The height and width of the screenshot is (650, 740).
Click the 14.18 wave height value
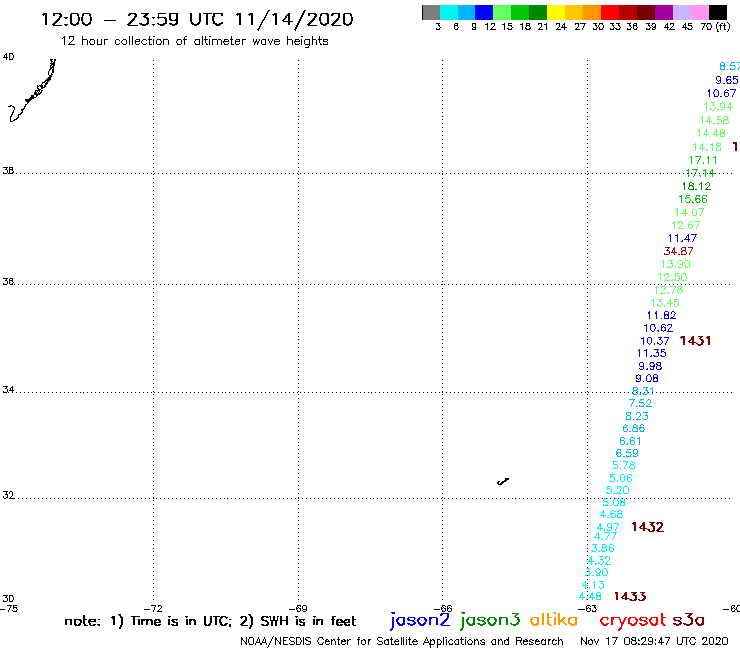coord(707,147)
